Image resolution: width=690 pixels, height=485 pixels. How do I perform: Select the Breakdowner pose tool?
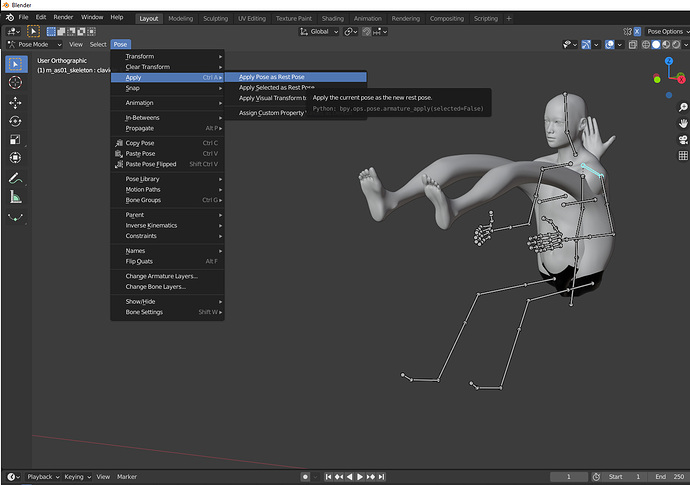(15, 217)
